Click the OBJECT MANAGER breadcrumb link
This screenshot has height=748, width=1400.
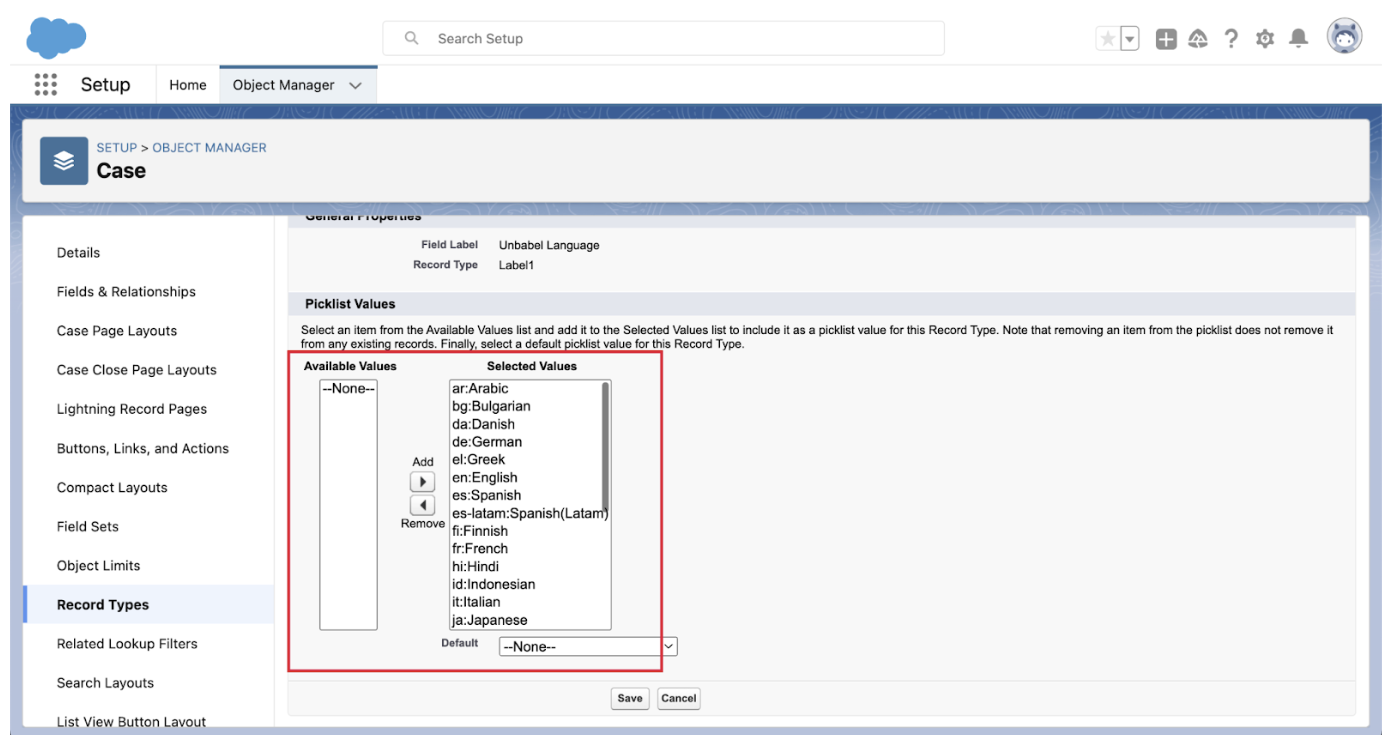[x=210, y=148]
